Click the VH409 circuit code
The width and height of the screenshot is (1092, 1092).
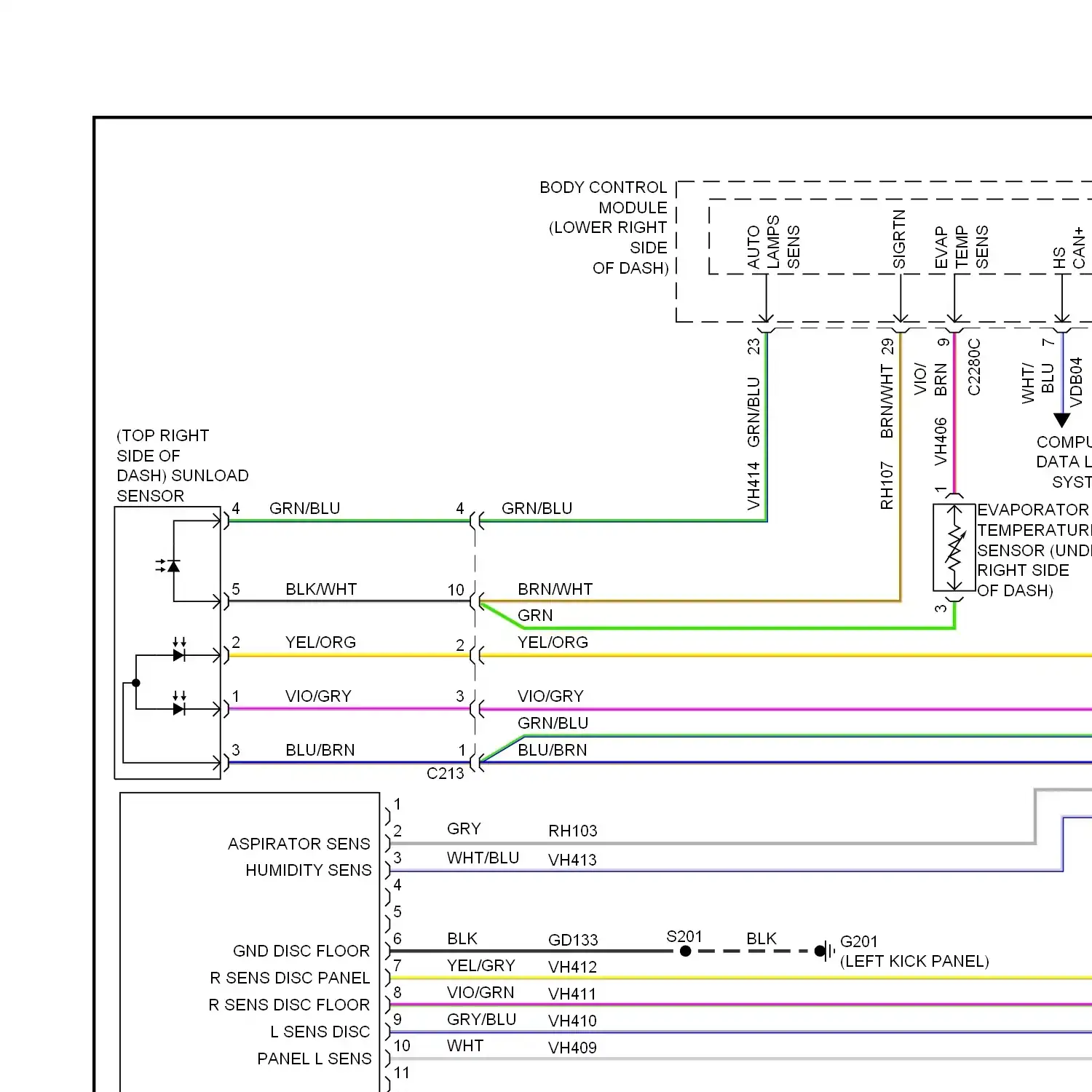pyautogui.click(x=573, y=1048)
